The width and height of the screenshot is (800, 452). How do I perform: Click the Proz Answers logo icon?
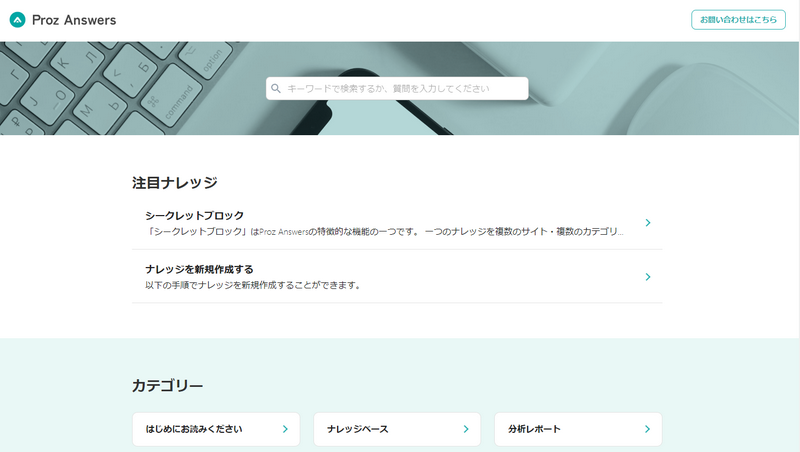tap(17, 20)
